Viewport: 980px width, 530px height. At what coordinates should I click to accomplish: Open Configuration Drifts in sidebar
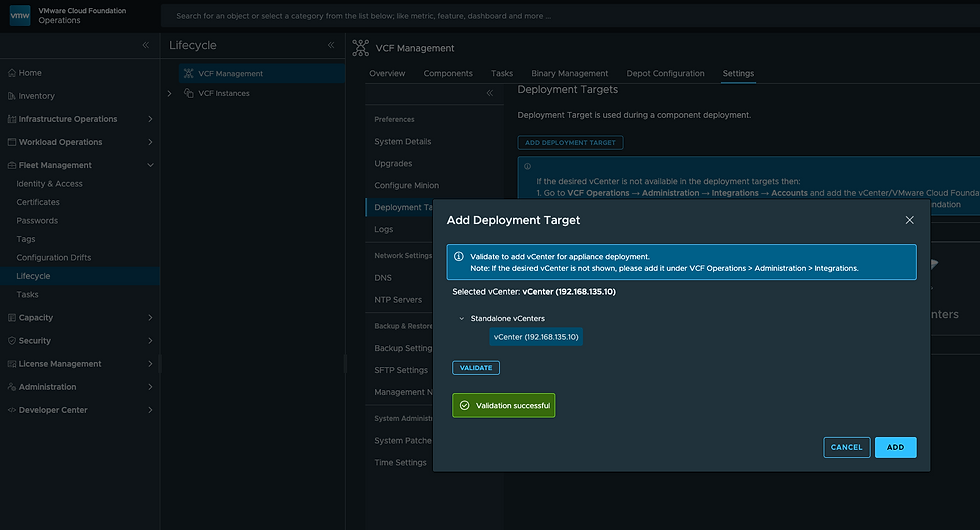click(54, 258)
